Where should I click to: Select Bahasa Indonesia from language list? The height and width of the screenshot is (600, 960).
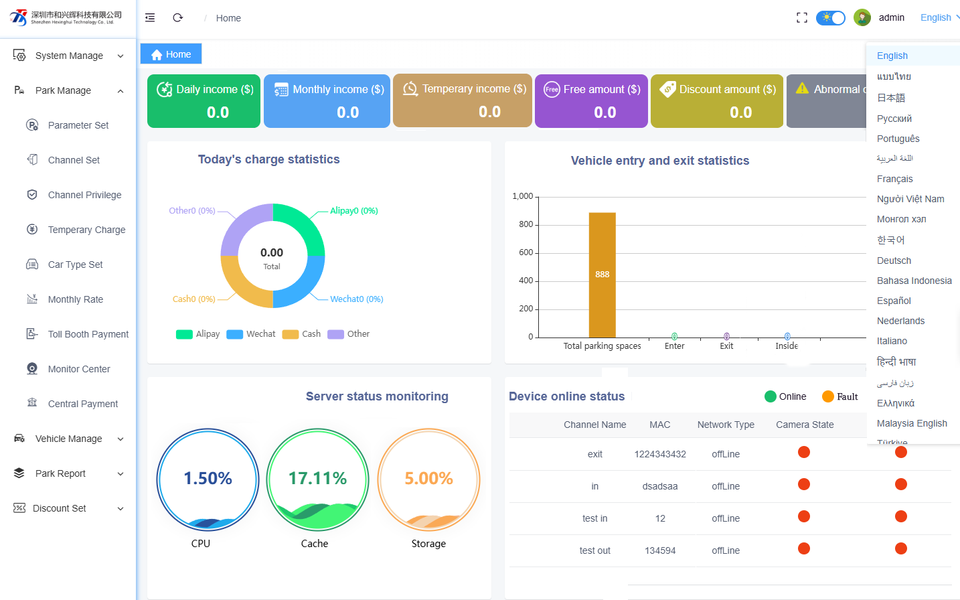(x=914, y=281)
